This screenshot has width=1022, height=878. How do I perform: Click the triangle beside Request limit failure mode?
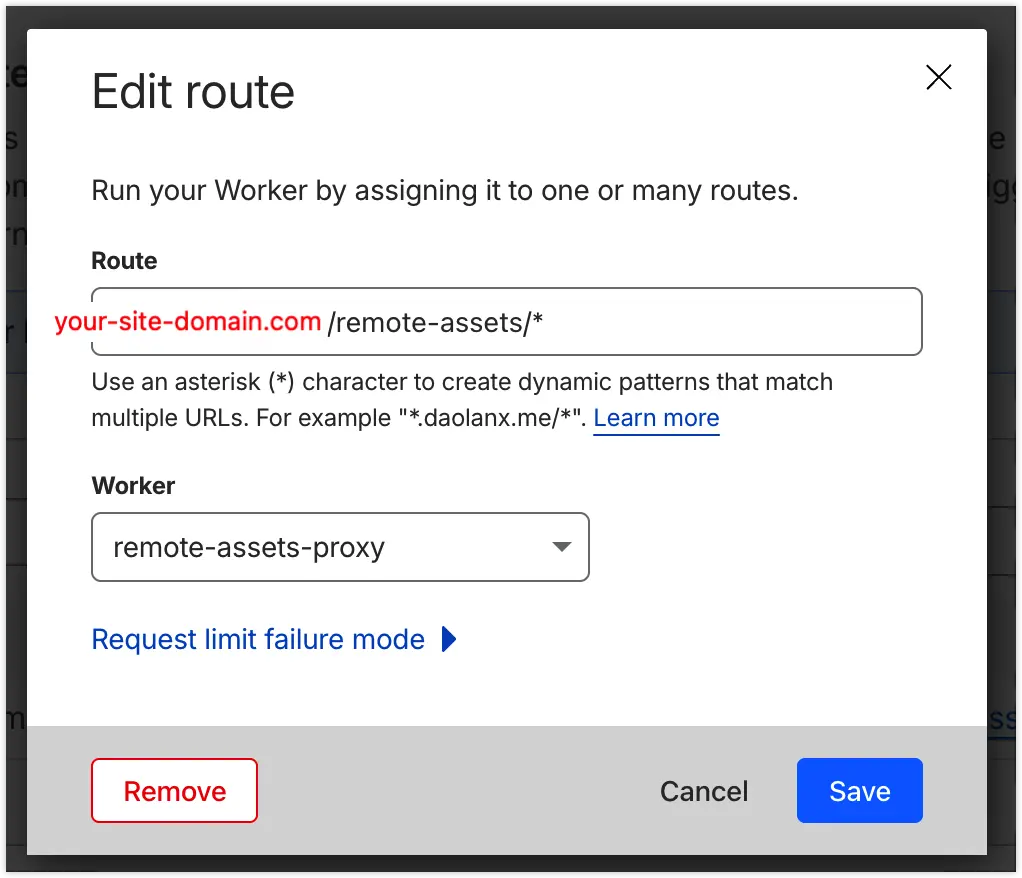pyautogui.click(x=449, y=639)
